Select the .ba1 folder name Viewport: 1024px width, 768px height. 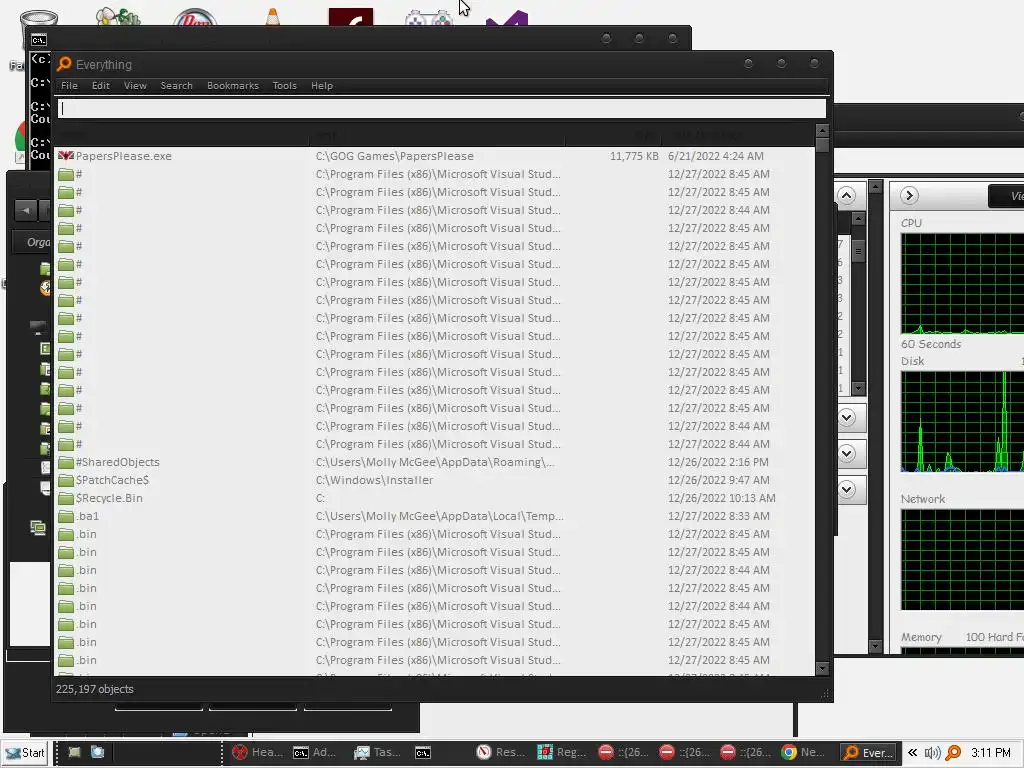pyautogui.click(x=88, y=516)
